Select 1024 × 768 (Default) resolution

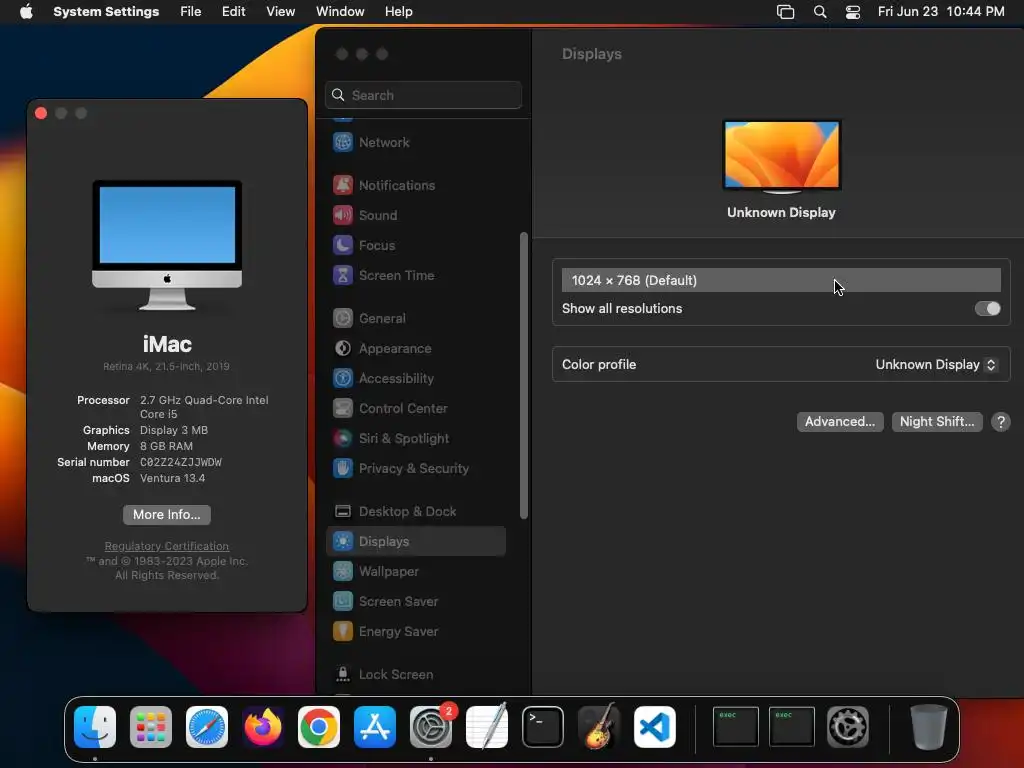coord(781,280)
